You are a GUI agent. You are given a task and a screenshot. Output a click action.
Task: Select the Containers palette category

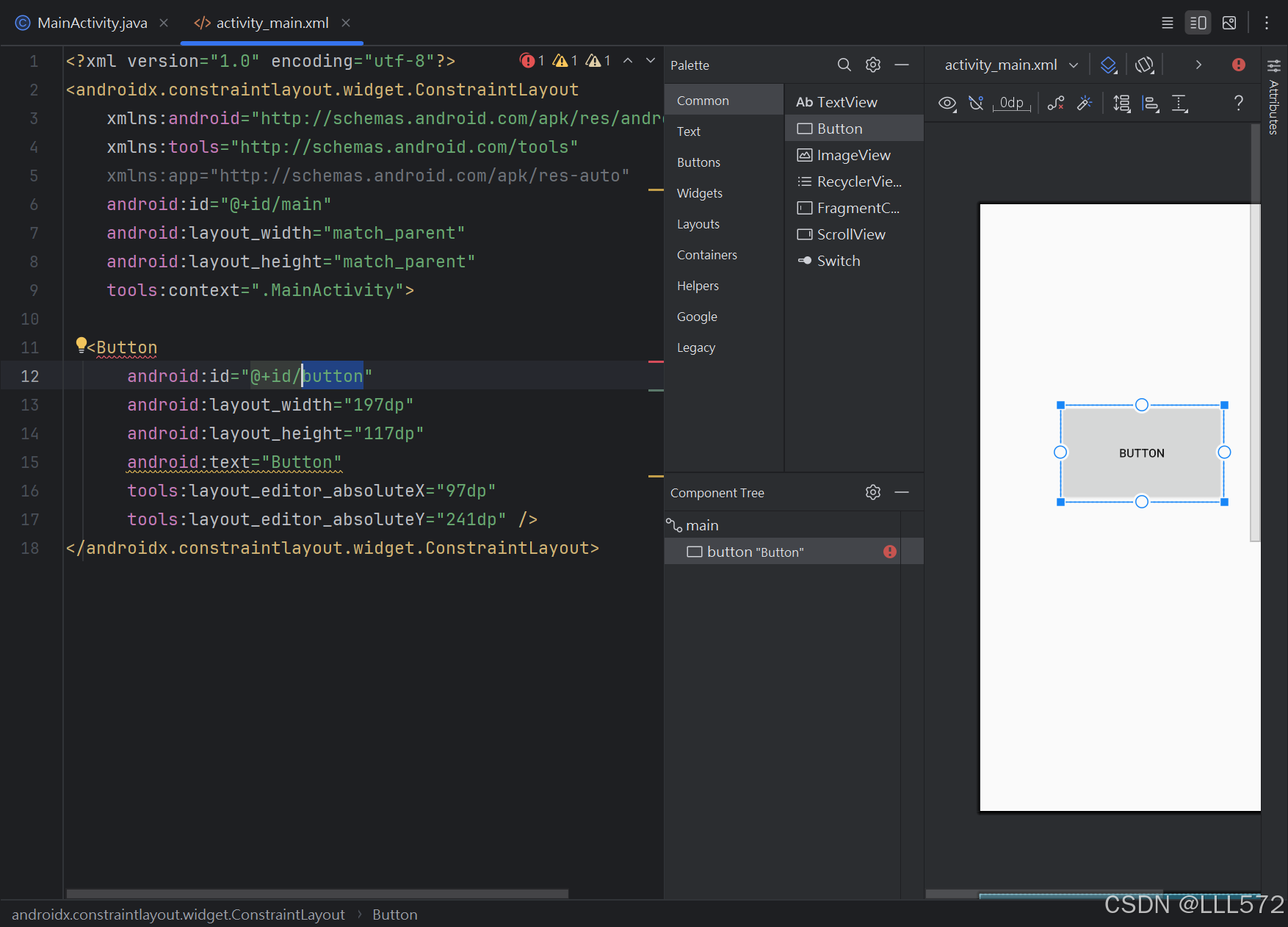tap(724, 255)
